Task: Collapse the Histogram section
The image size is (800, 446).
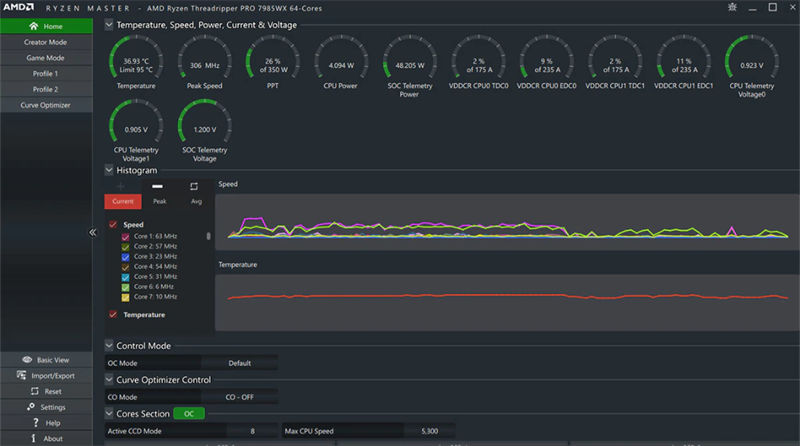Action: (109, 171)
